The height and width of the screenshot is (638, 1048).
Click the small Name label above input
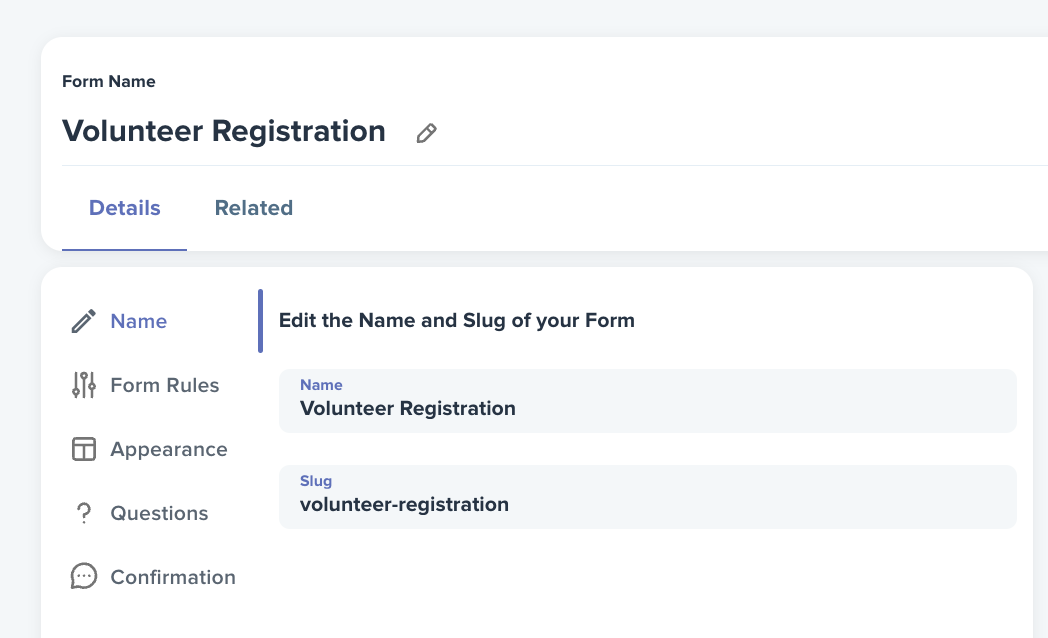(x=321, y=385)
